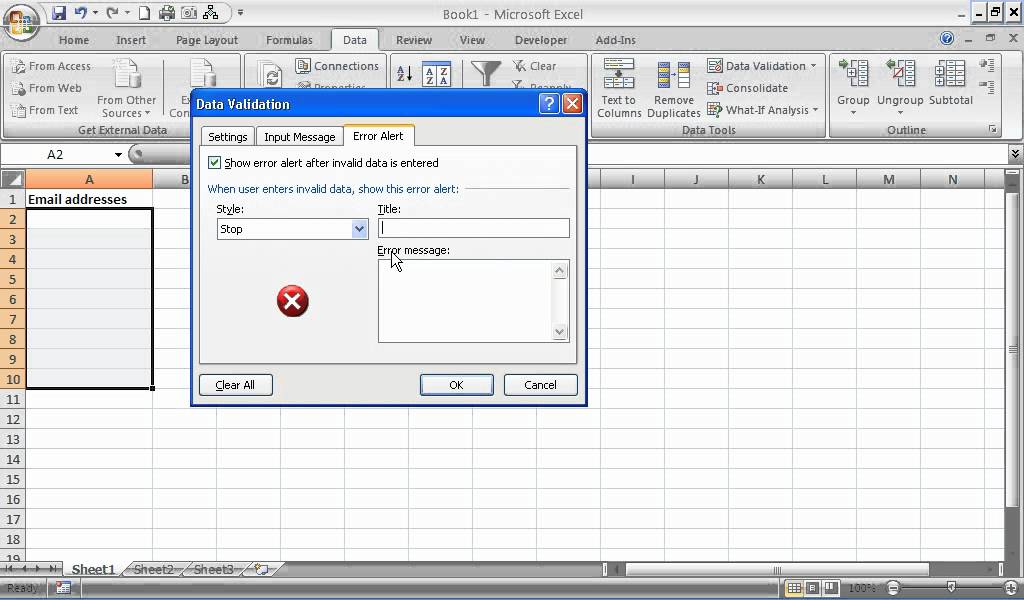
Task: Redo the last action
Action: (112, 13)
